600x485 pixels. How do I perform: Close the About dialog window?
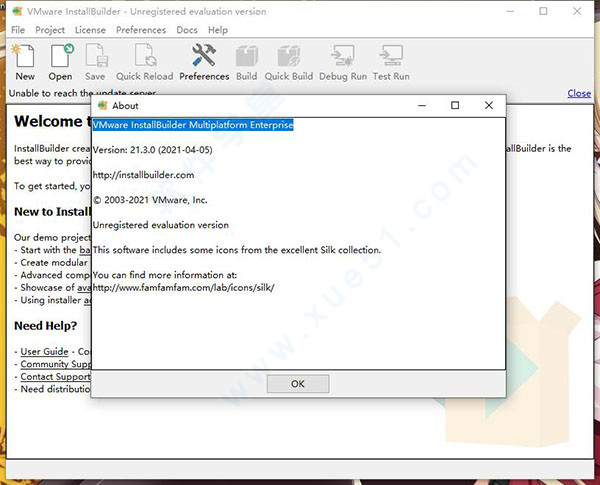point(489,105)
